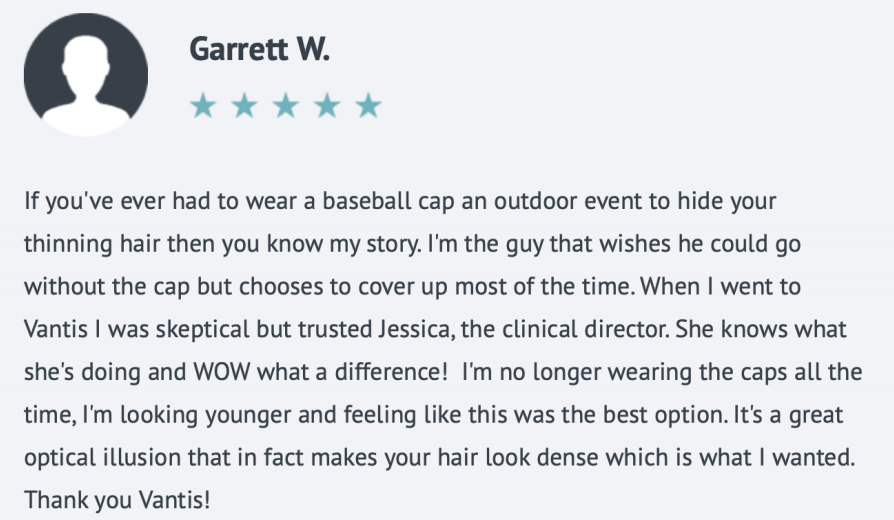894x520 pixels.
Task: Click Garrett W.'s profile avatar icon
Action: (86, 75)
